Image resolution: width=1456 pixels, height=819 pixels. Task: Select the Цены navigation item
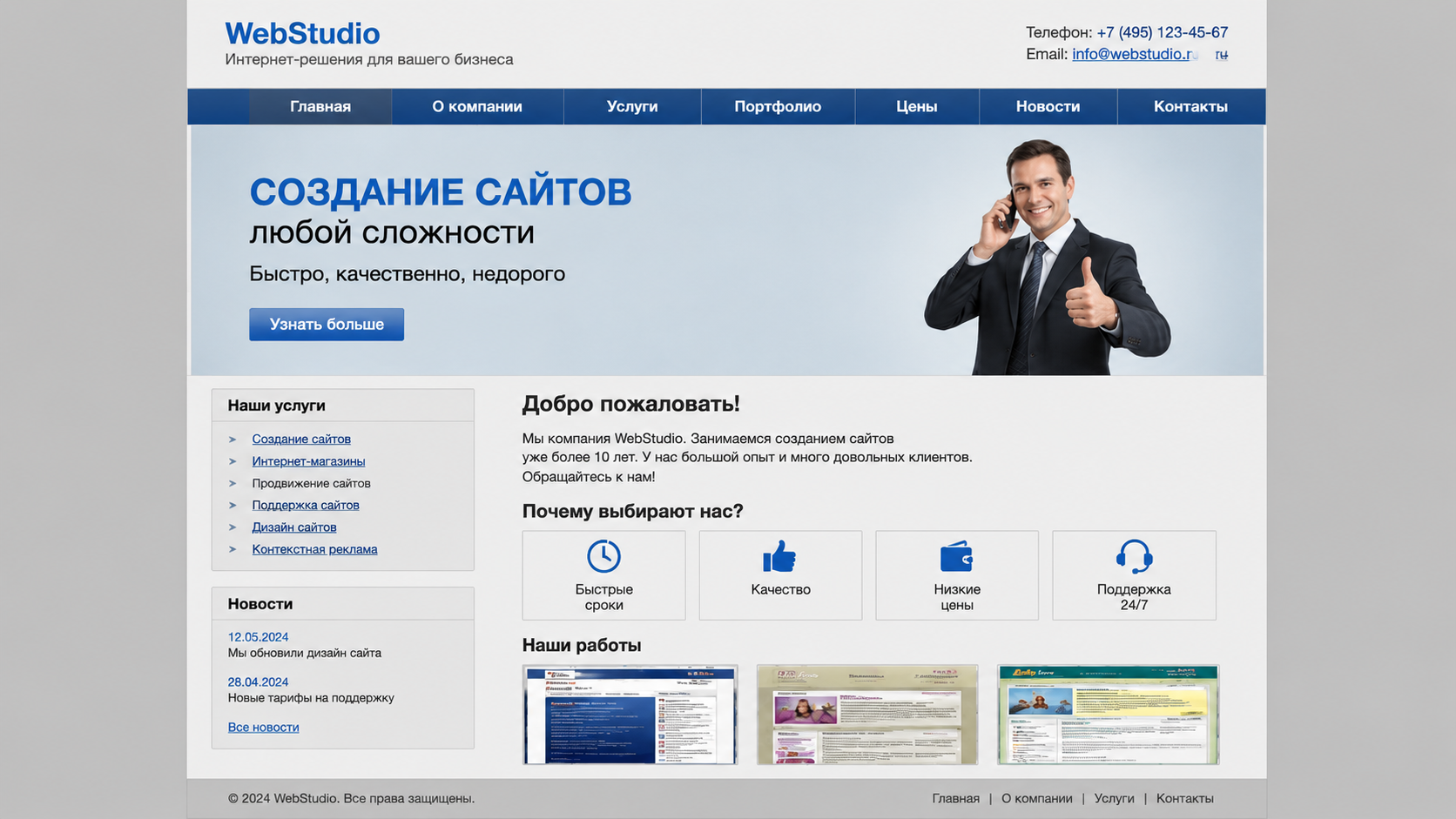point(917,106)
